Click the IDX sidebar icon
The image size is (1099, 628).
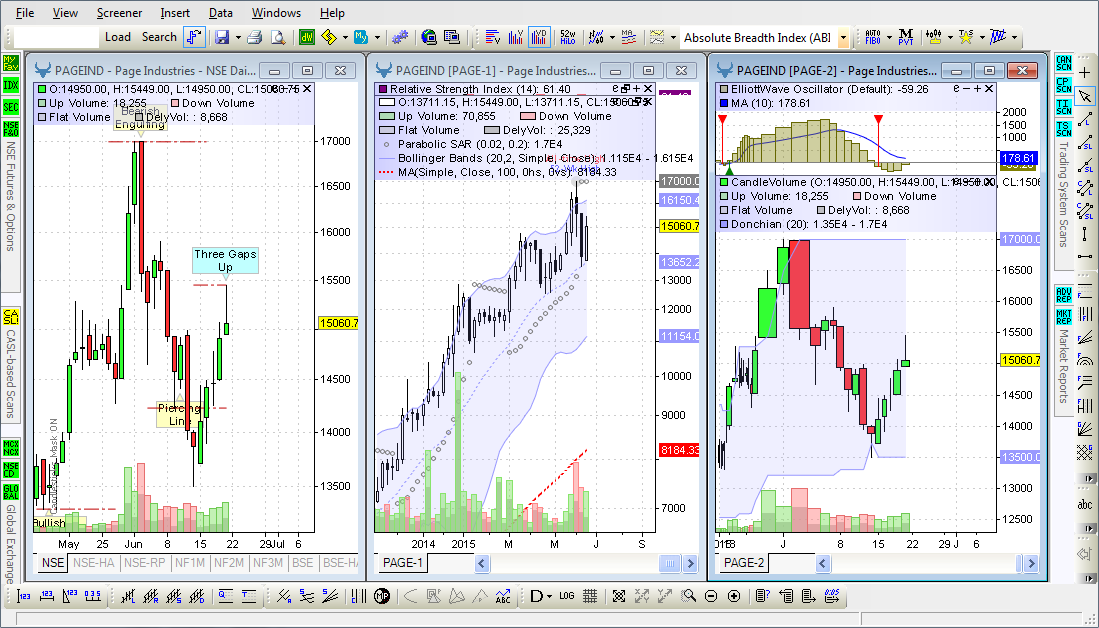pos(11,86)
